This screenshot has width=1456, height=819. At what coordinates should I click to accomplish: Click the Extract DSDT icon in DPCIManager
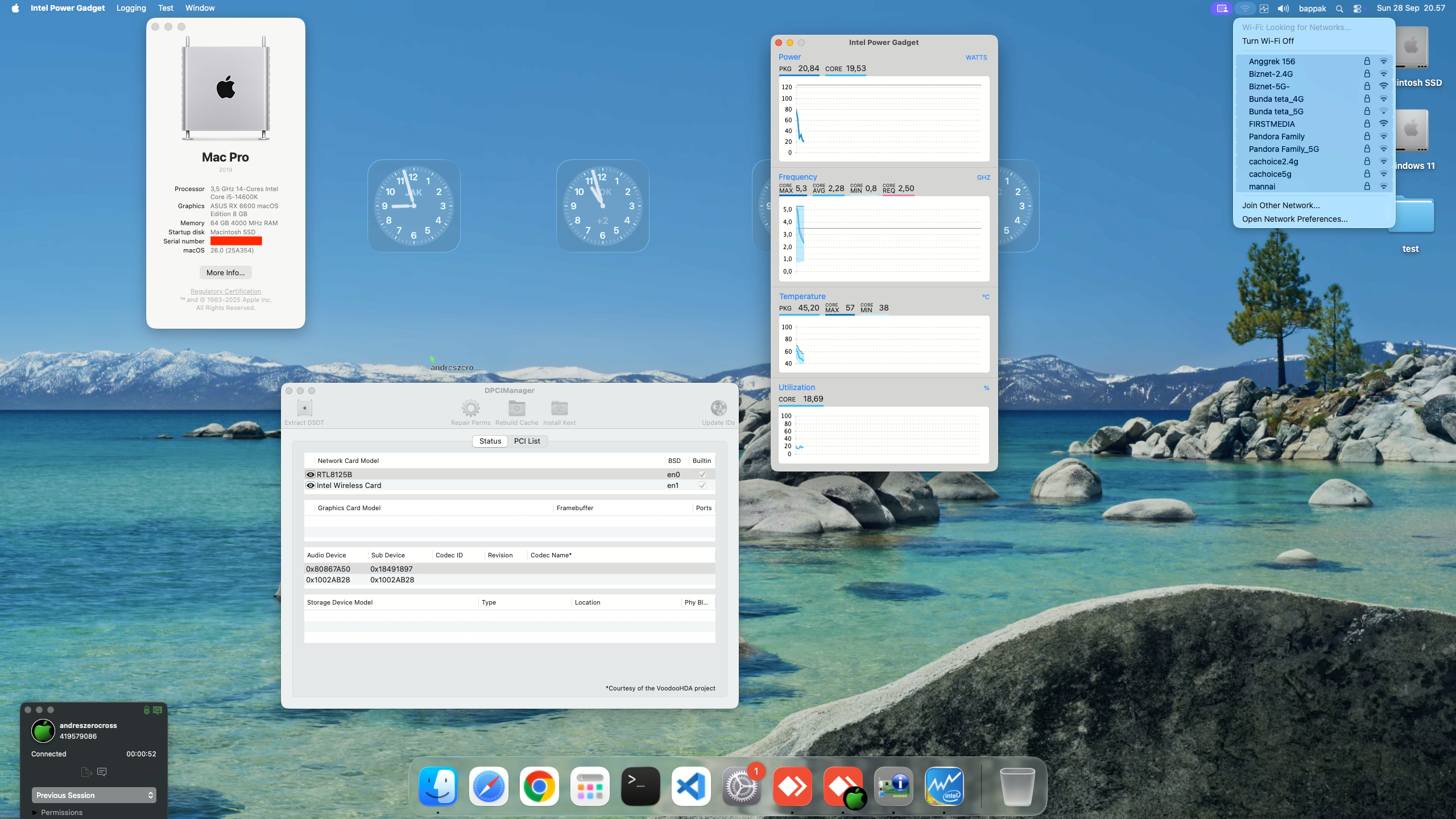[304, 408]
